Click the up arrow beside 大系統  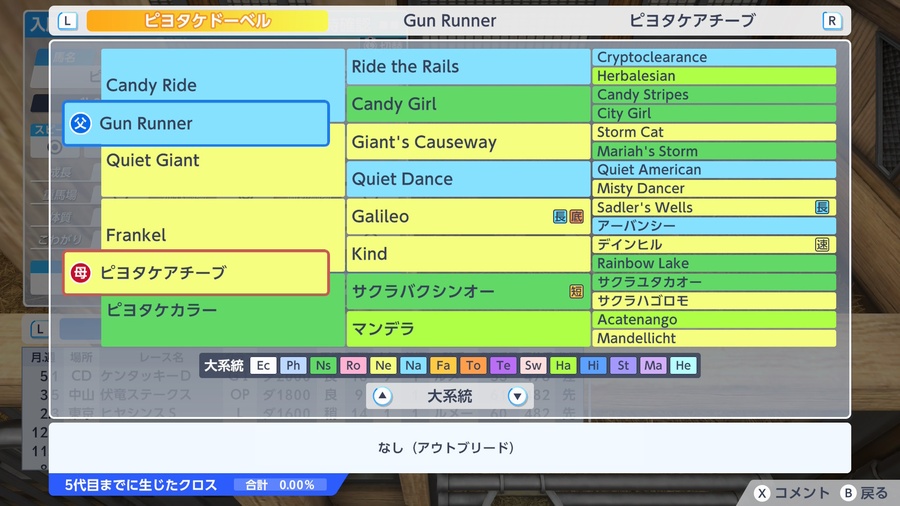[x=382, y=396]
